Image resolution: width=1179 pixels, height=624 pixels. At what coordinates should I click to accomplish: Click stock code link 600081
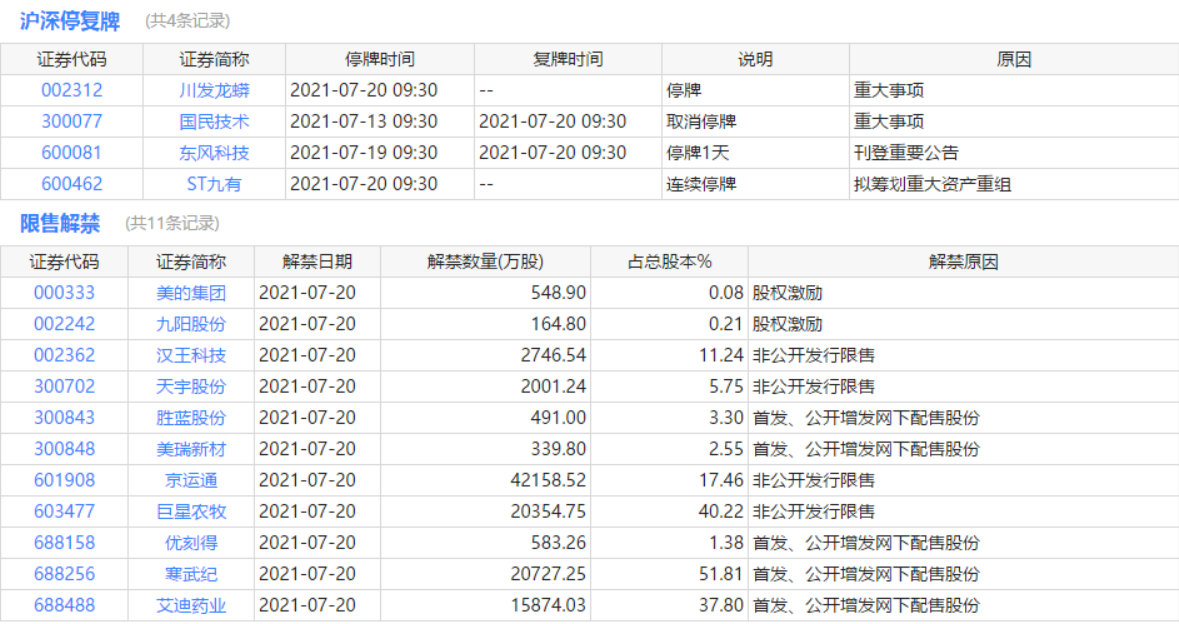[71, 153]
